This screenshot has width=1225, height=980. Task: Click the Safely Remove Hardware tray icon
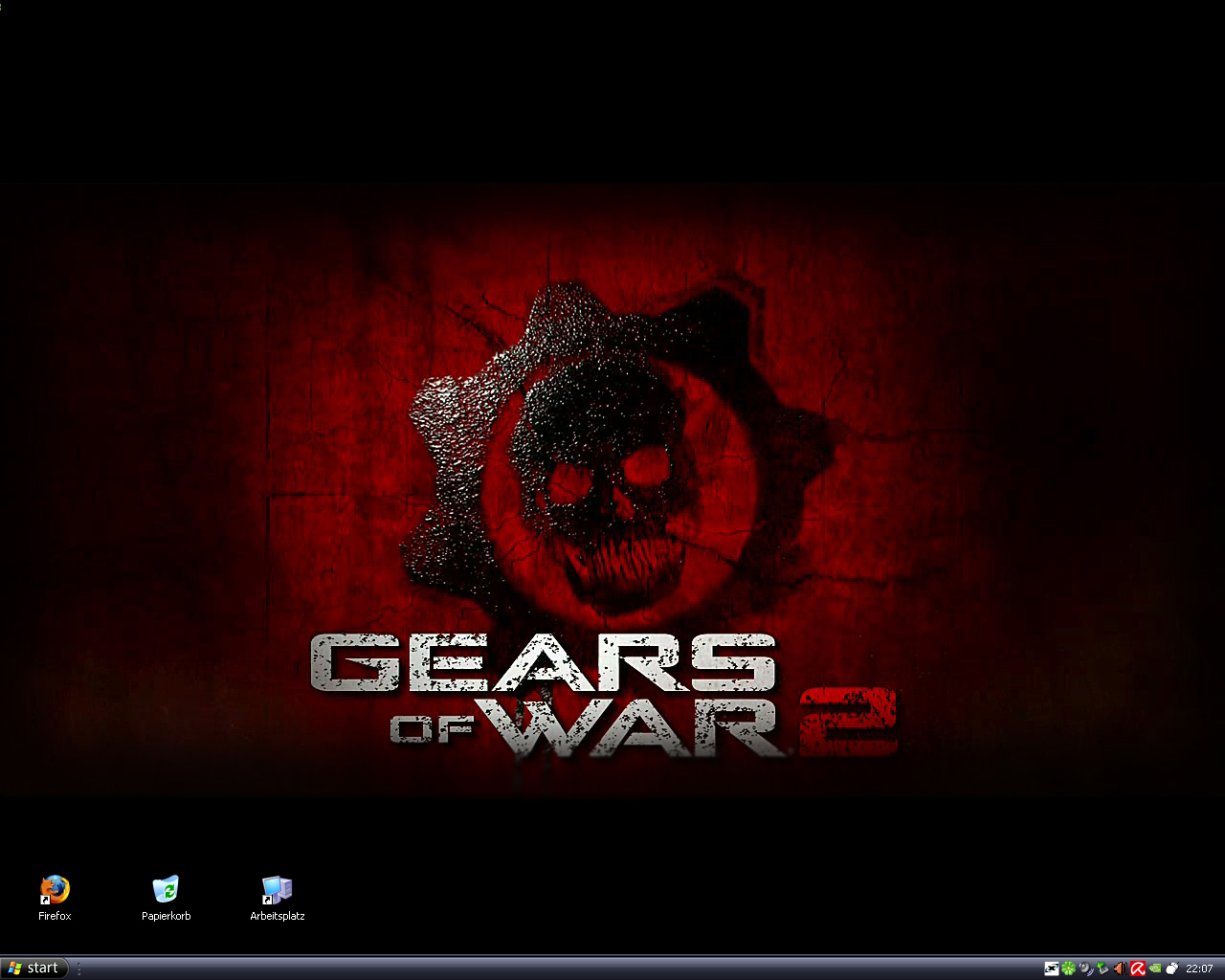[x=1103, y=968]
